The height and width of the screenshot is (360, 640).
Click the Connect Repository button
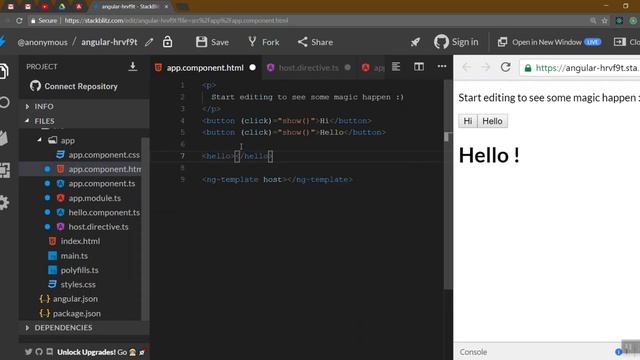tap(74, 86)
